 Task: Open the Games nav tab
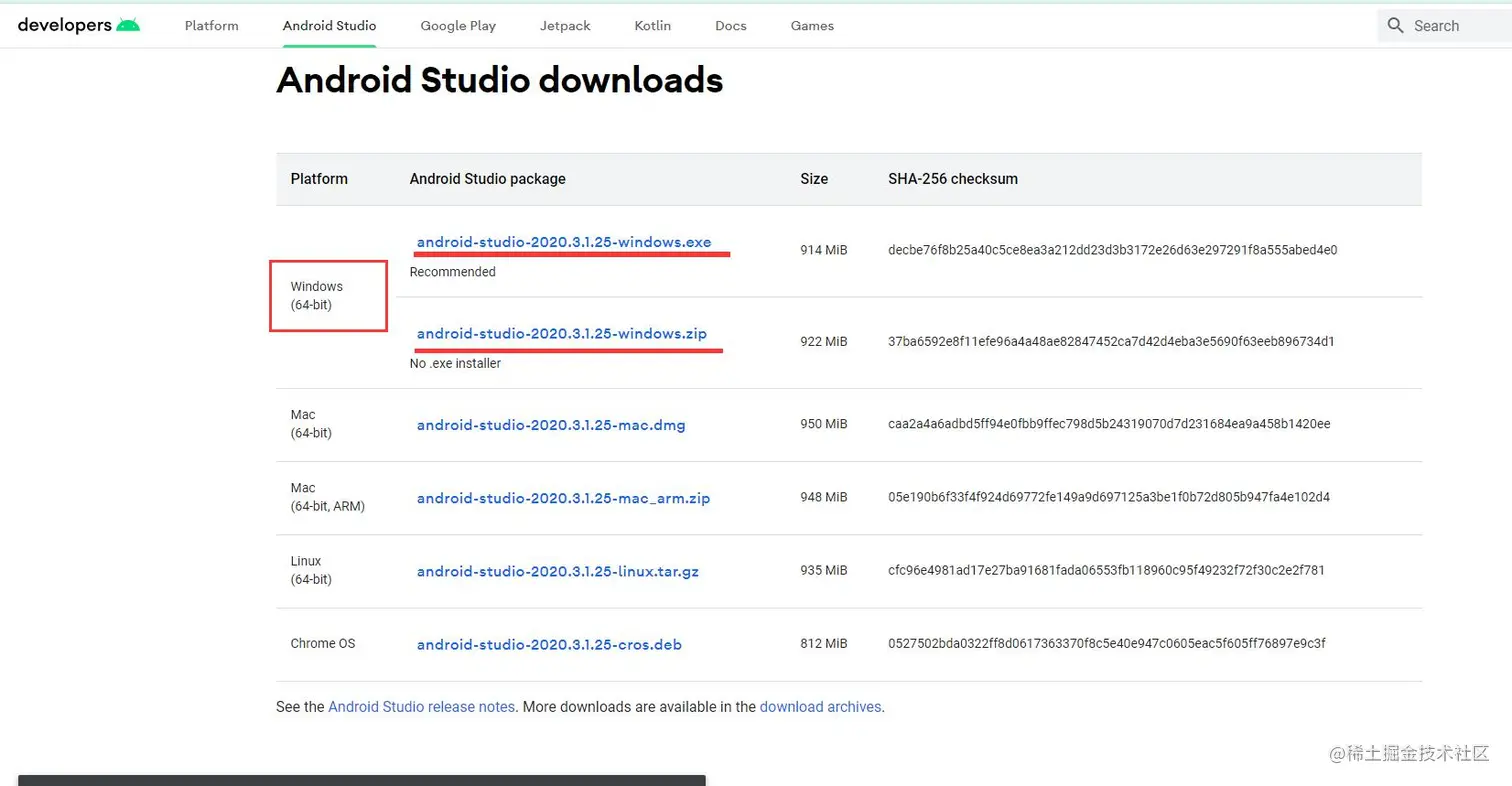coord(812,26)
